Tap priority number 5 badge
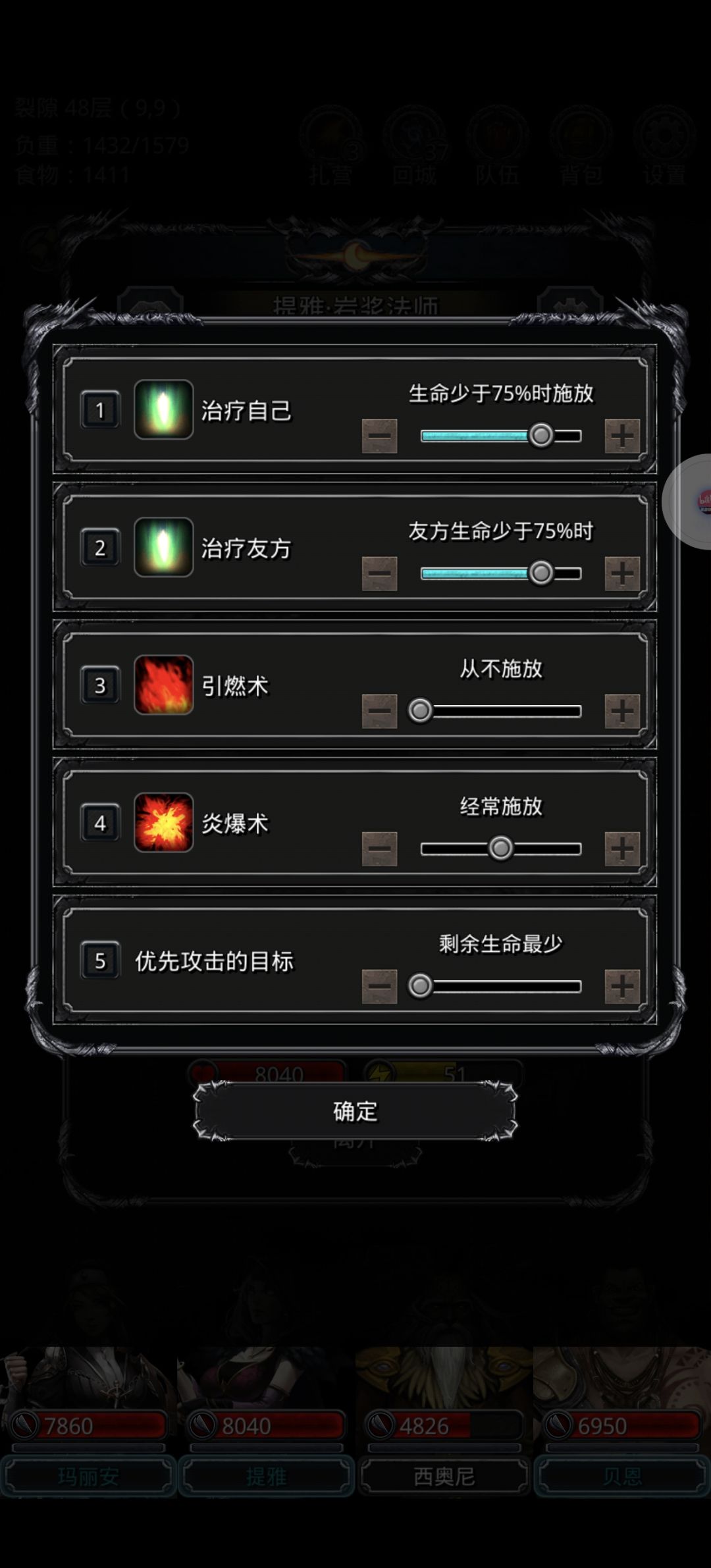 click(100, 960)
